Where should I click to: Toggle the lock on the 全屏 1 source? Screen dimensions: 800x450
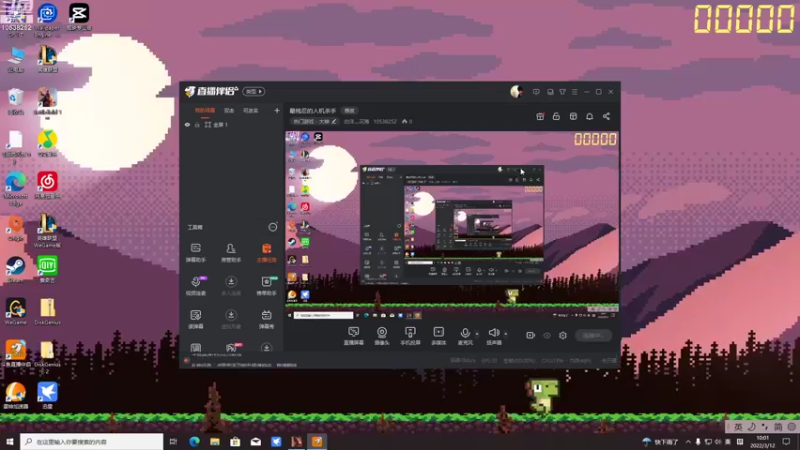coord(197,124)
